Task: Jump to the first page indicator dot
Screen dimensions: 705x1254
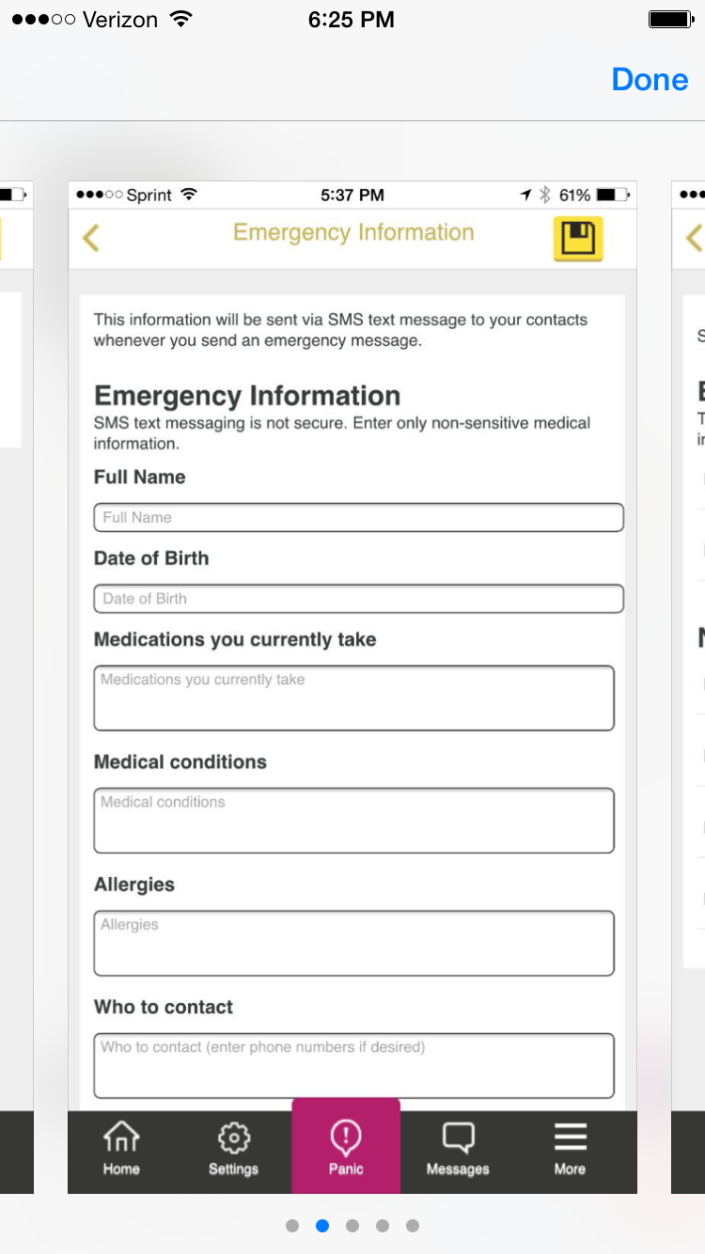Action: [292, 1226]
